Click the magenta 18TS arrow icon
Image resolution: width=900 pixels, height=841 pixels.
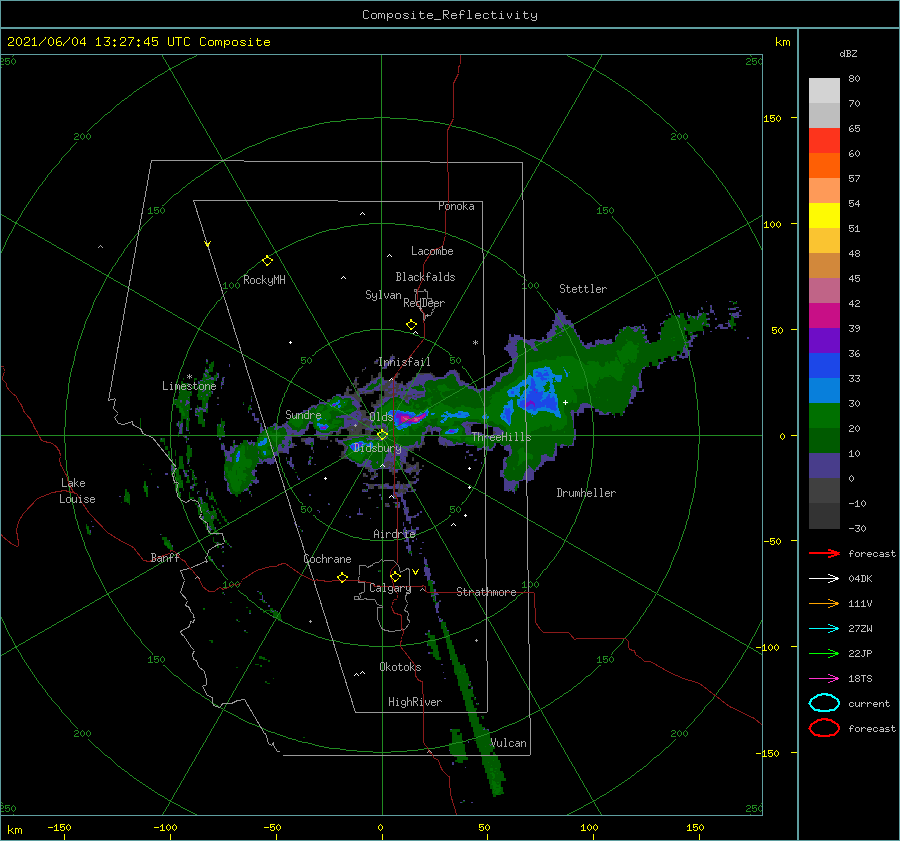(824, 678)
